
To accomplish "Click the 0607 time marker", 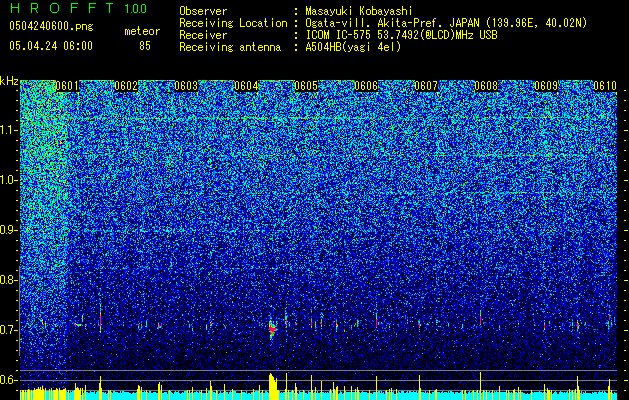I will tap(426, 86).
